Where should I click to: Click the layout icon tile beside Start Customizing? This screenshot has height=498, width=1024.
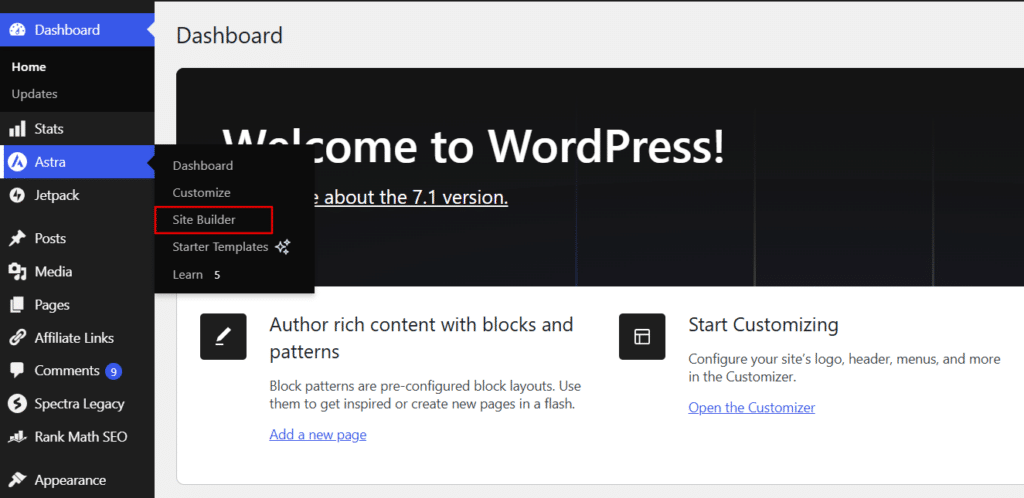pos(642,337)
